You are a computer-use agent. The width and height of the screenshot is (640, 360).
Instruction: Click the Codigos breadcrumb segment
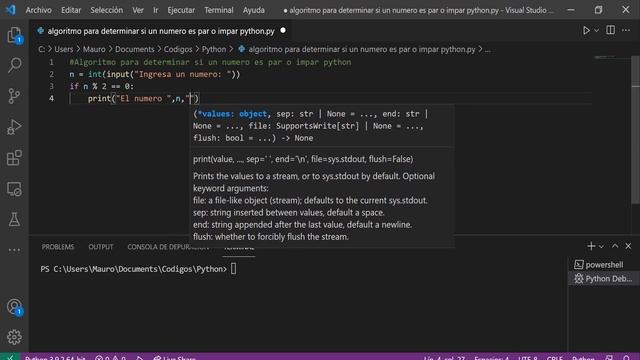coord(178,49)
